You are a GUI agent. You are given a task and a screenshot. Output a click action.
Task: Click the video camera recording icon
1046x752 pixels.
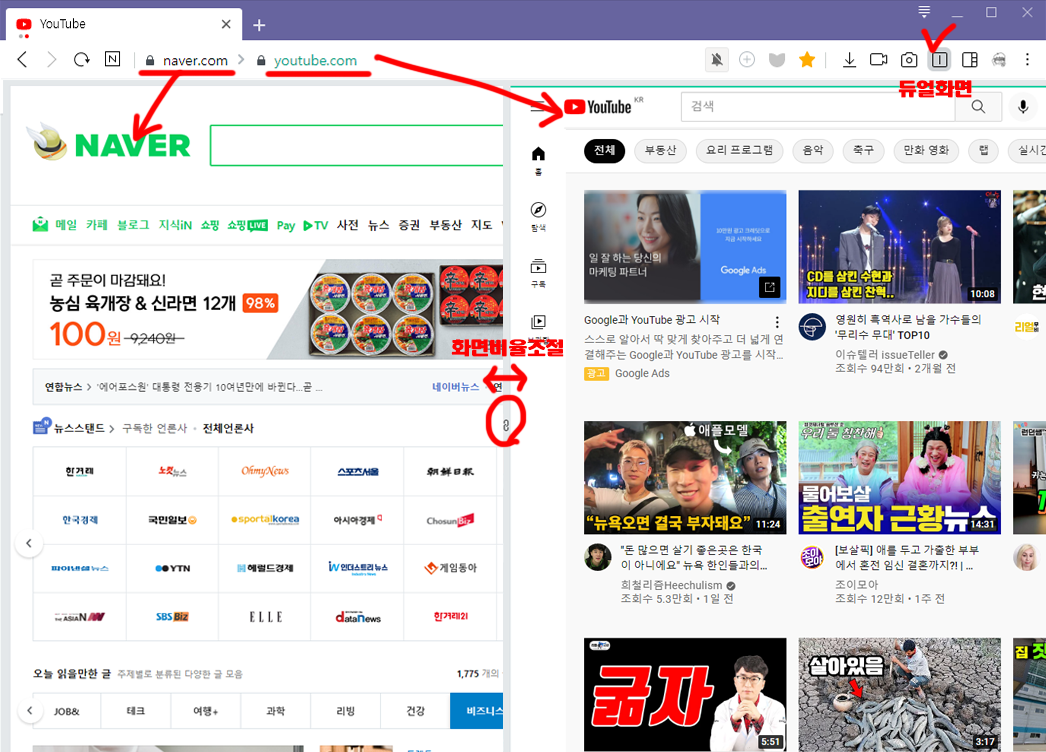pyautogui.click(x=879, y=59)
